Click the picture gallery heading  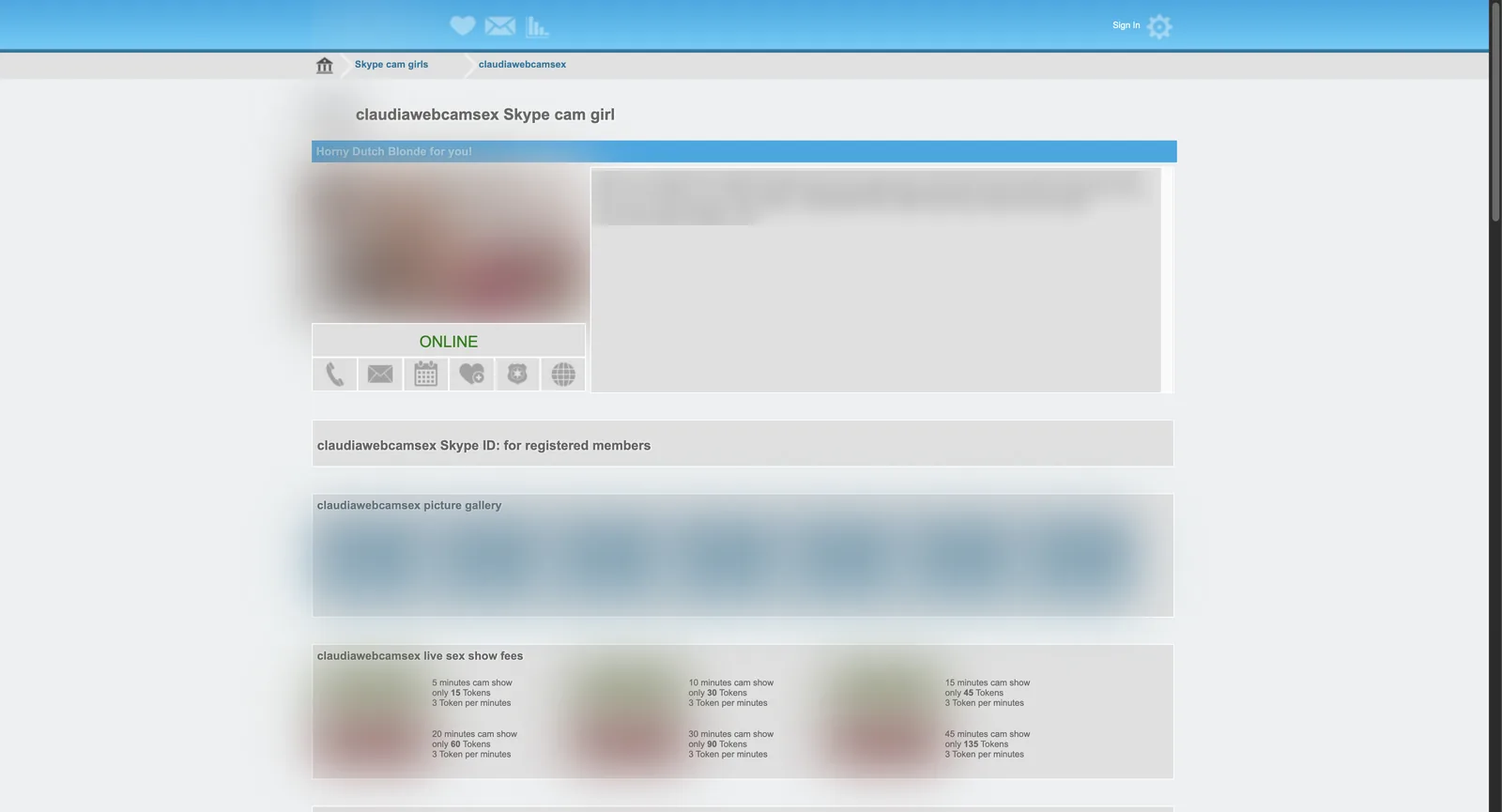click(409, 505)
